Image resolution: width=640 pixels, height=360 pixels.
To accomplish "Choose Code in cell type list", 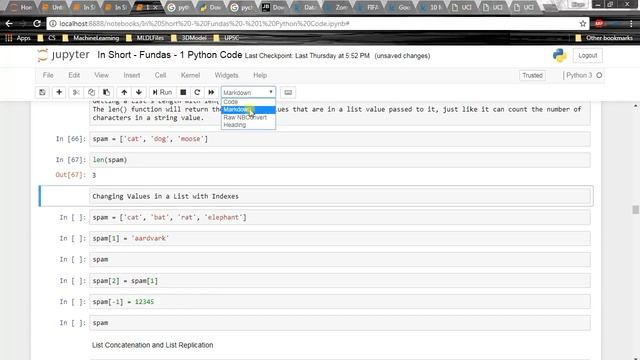I will tap(248, 102).
